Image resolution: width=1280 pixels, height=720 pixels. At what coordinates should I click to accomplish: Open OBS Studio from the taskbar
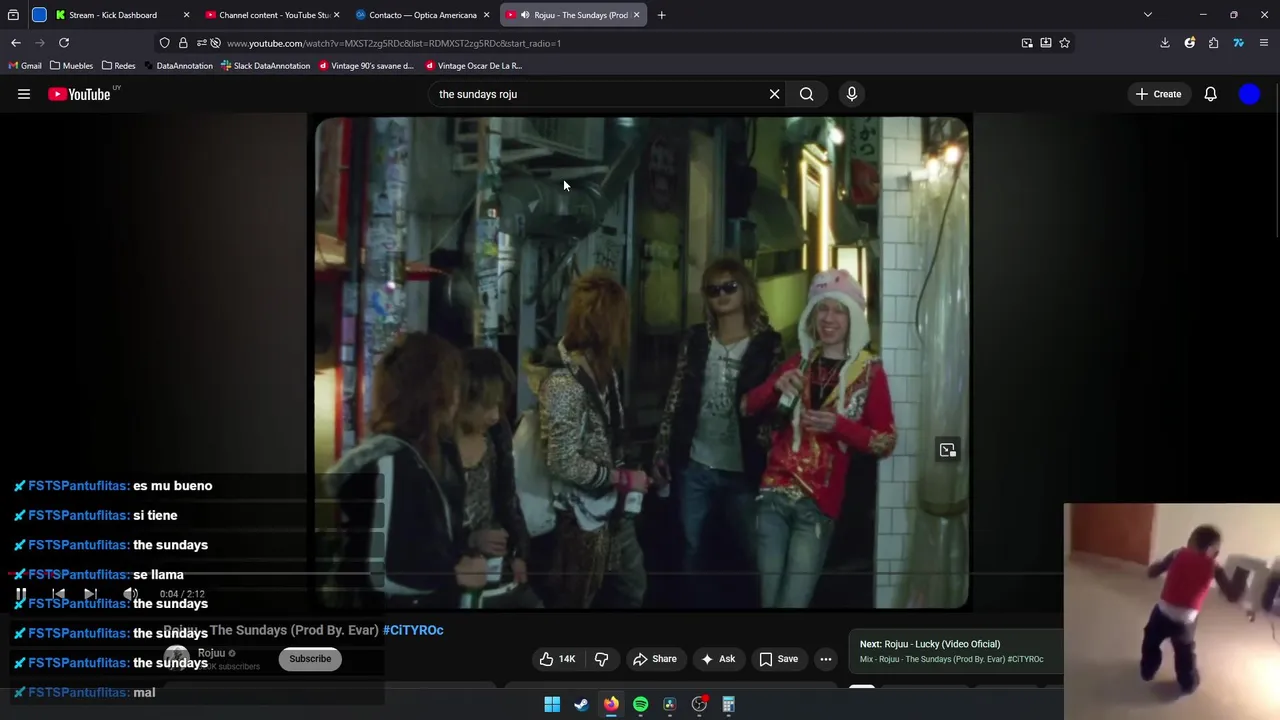pos(699,704)
